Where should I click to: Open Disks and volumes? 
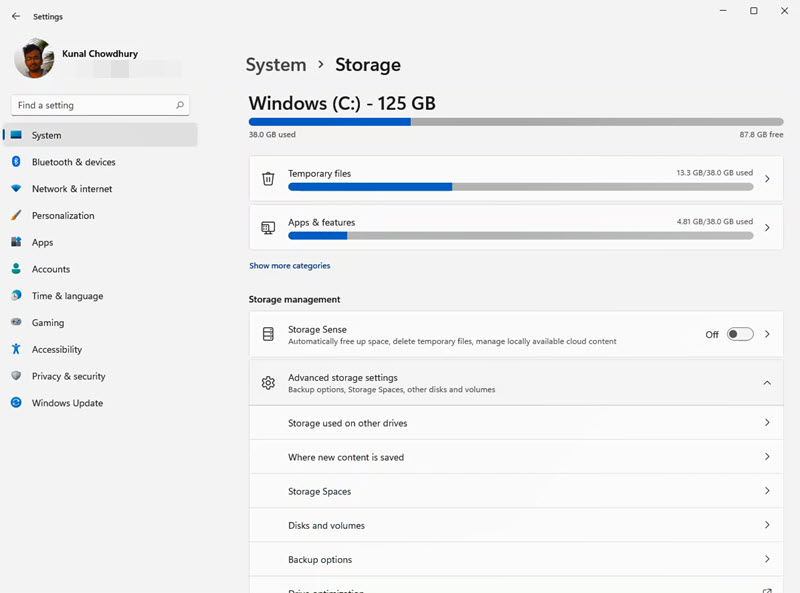[516, 526]
